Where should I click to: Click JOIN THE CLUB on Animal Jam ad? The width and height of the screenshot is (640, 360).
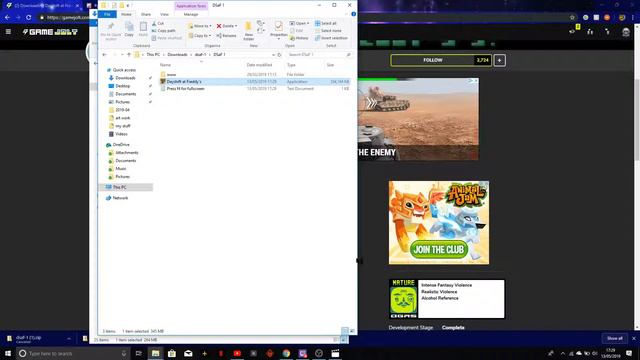pyautogui.click(x=439, y=249)
